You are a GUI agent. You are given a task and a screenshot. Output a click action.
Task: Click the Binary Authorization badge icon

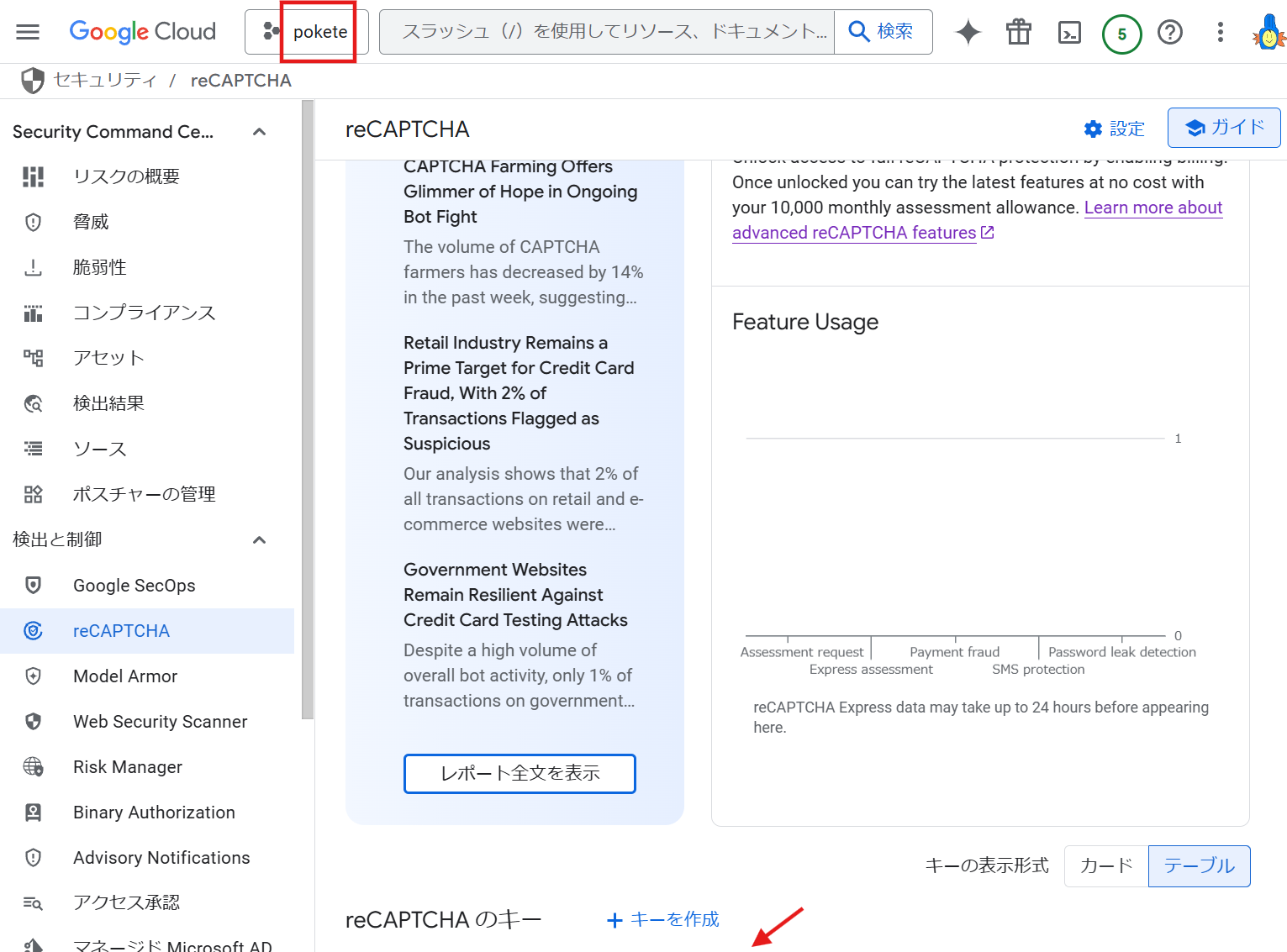[x=33, y=813]
